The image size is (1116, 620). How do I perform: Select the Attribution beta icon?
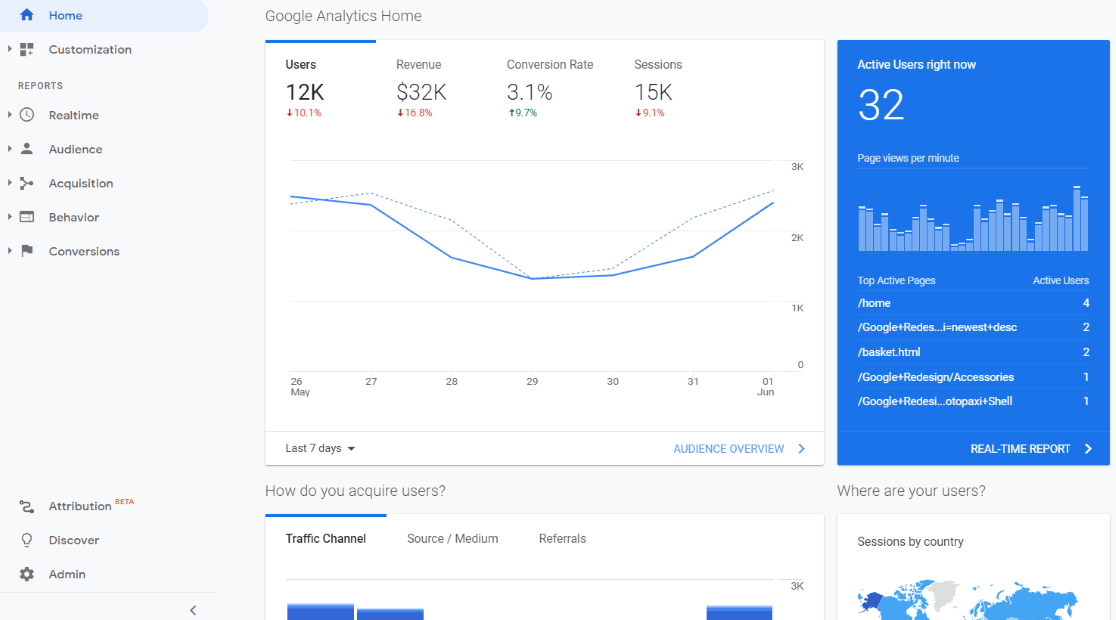click(27, 506)
